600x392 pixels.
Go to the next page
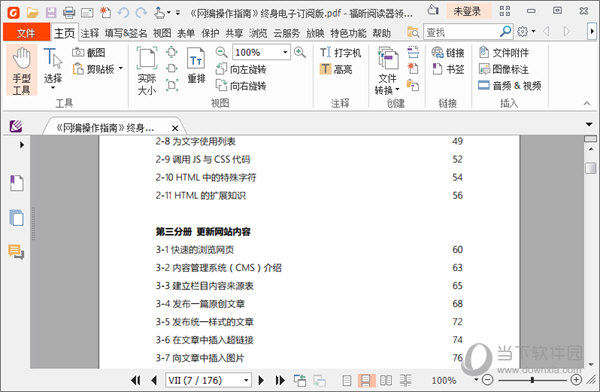pyautogui.click(x=261, y=380)
